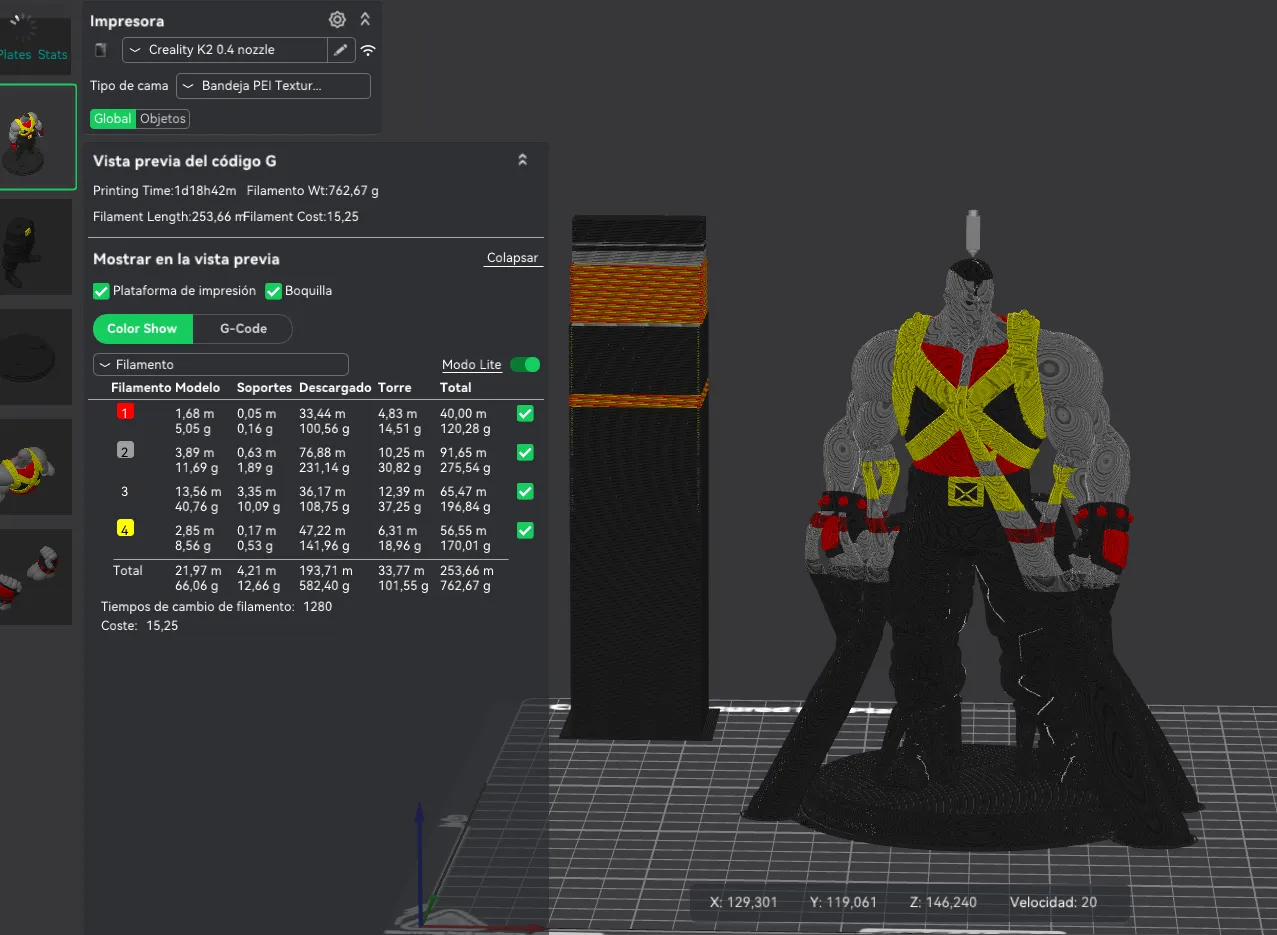The height and width of the screenshot is (935, 1277).
Task: Click the red filament 1 swatch
Action: click(x=125, y=411)
